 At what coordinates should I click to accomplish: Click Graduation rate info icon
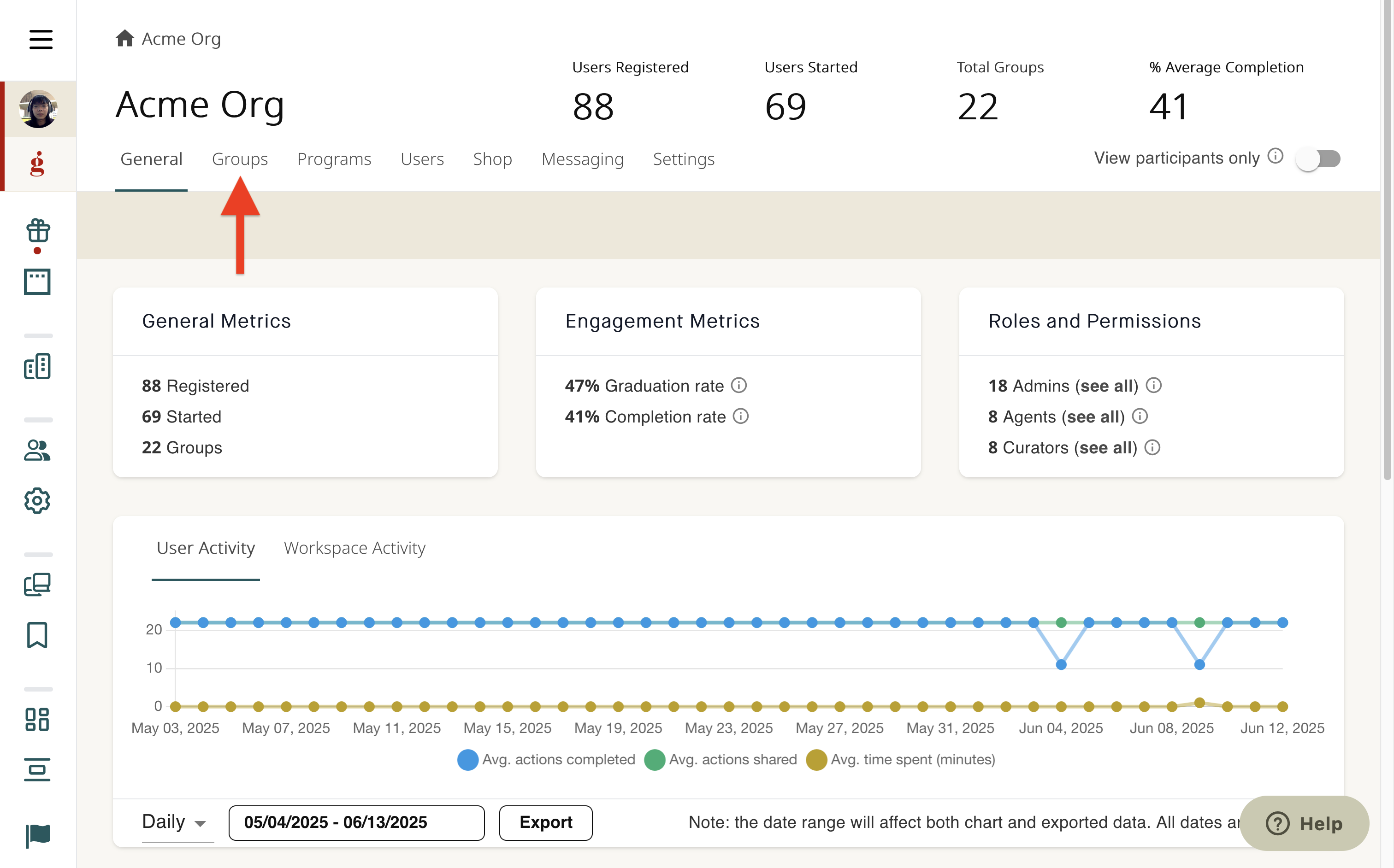(x=738, y=385)
